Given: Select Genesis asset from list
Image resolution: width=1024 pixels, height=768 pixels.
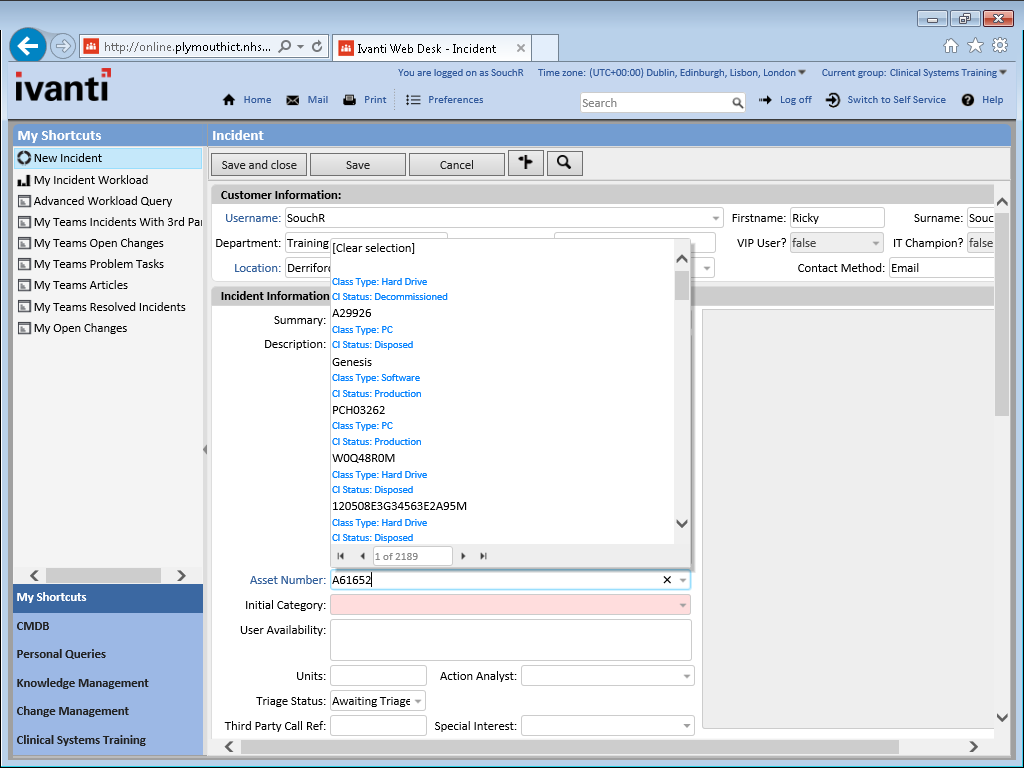Looking at the screenshot, I should [352, 362].
